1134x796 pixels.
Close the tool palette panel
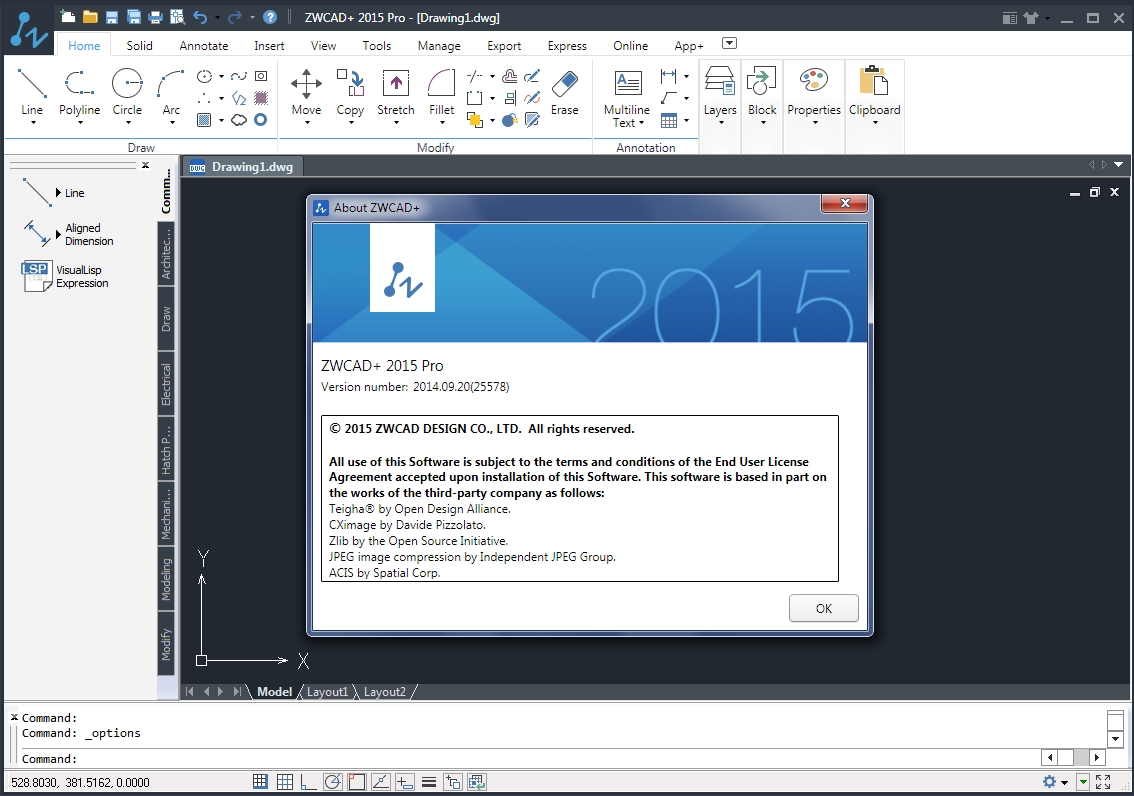[145, 165]
